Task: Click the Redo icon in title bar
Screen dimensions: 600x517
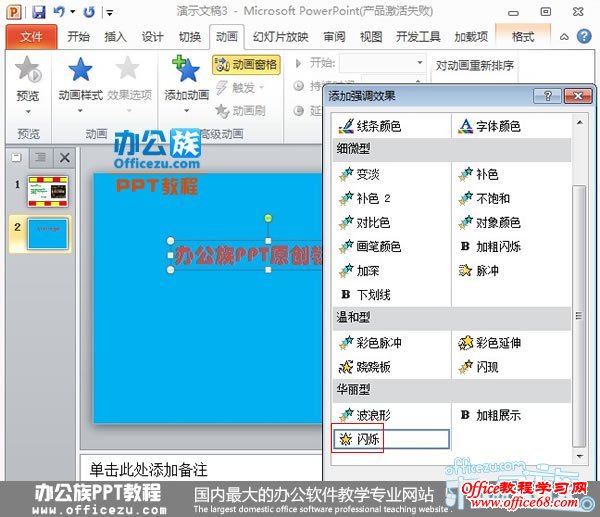Action: click(x=89, y=12)
